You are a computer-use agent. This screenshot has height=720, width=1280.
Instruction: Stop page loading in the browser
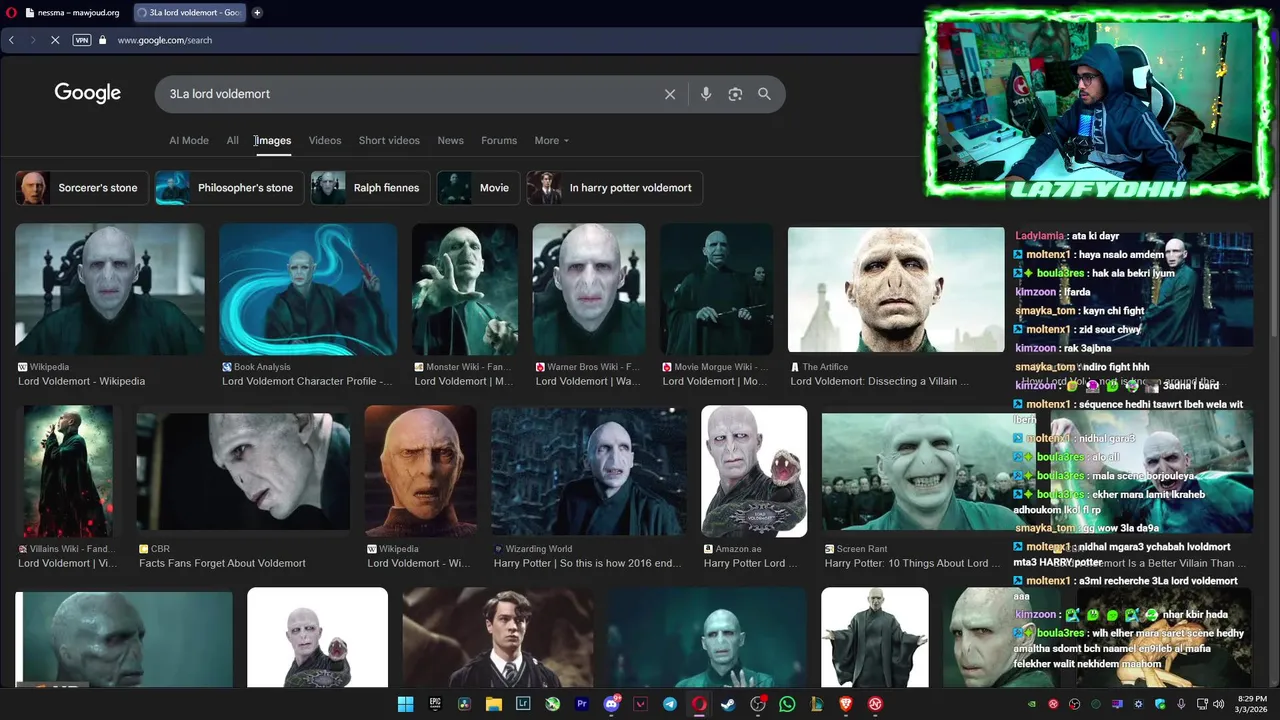pyautogui.click(x=55, y=40)
